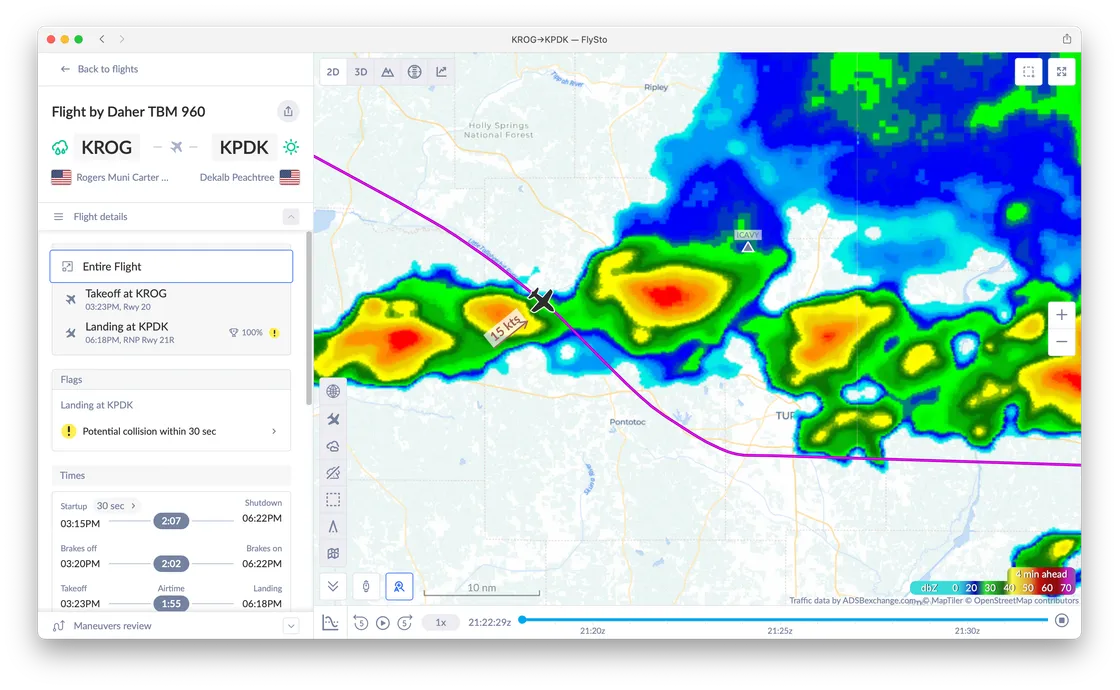Click the timeline at the 21:25z mark
Viewport: 1120px width, 690px height.
click(x=780, y=620)
